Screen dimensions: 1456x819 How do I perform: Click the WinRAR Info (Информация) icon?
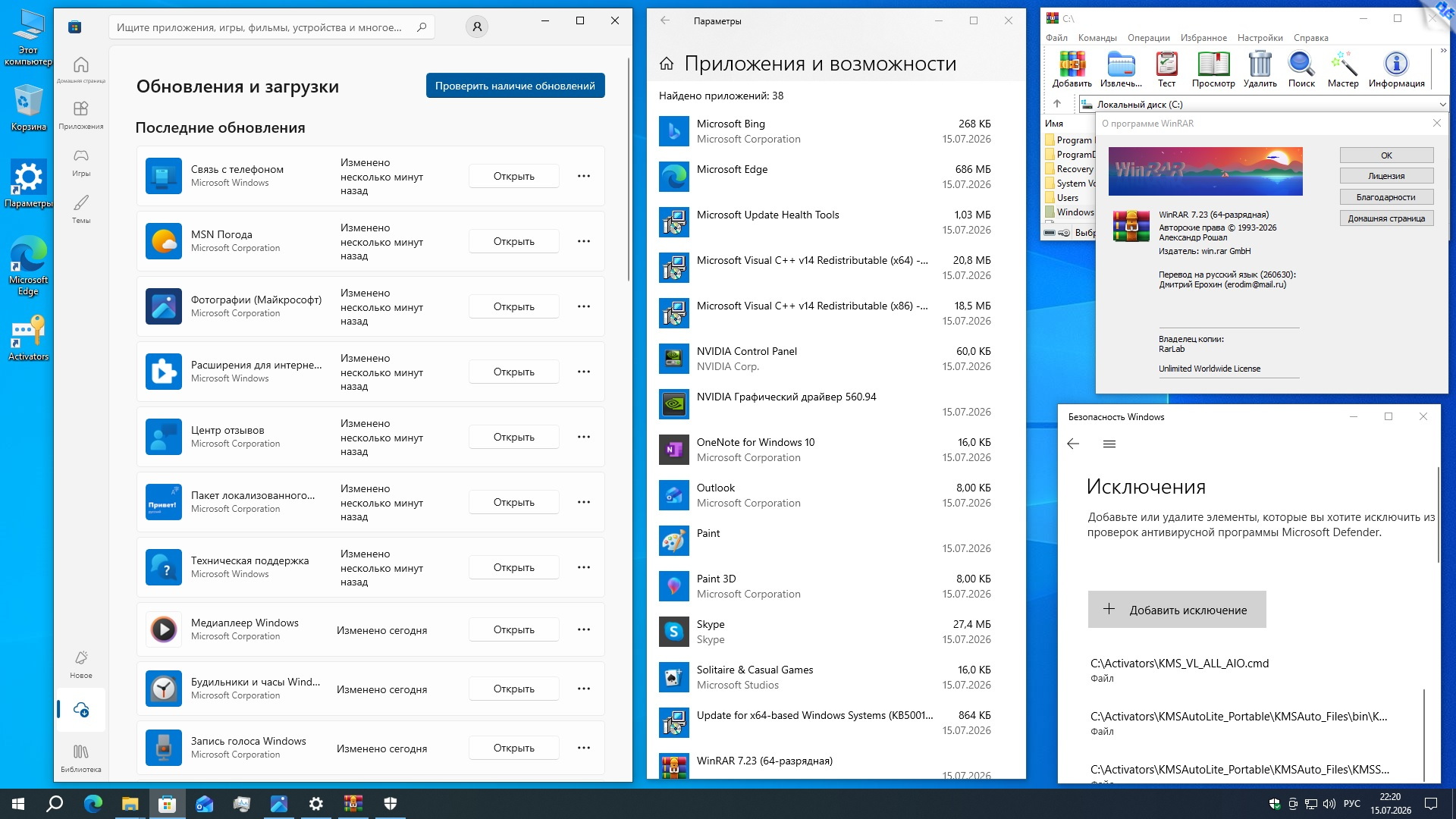(x=1396, y=69)
